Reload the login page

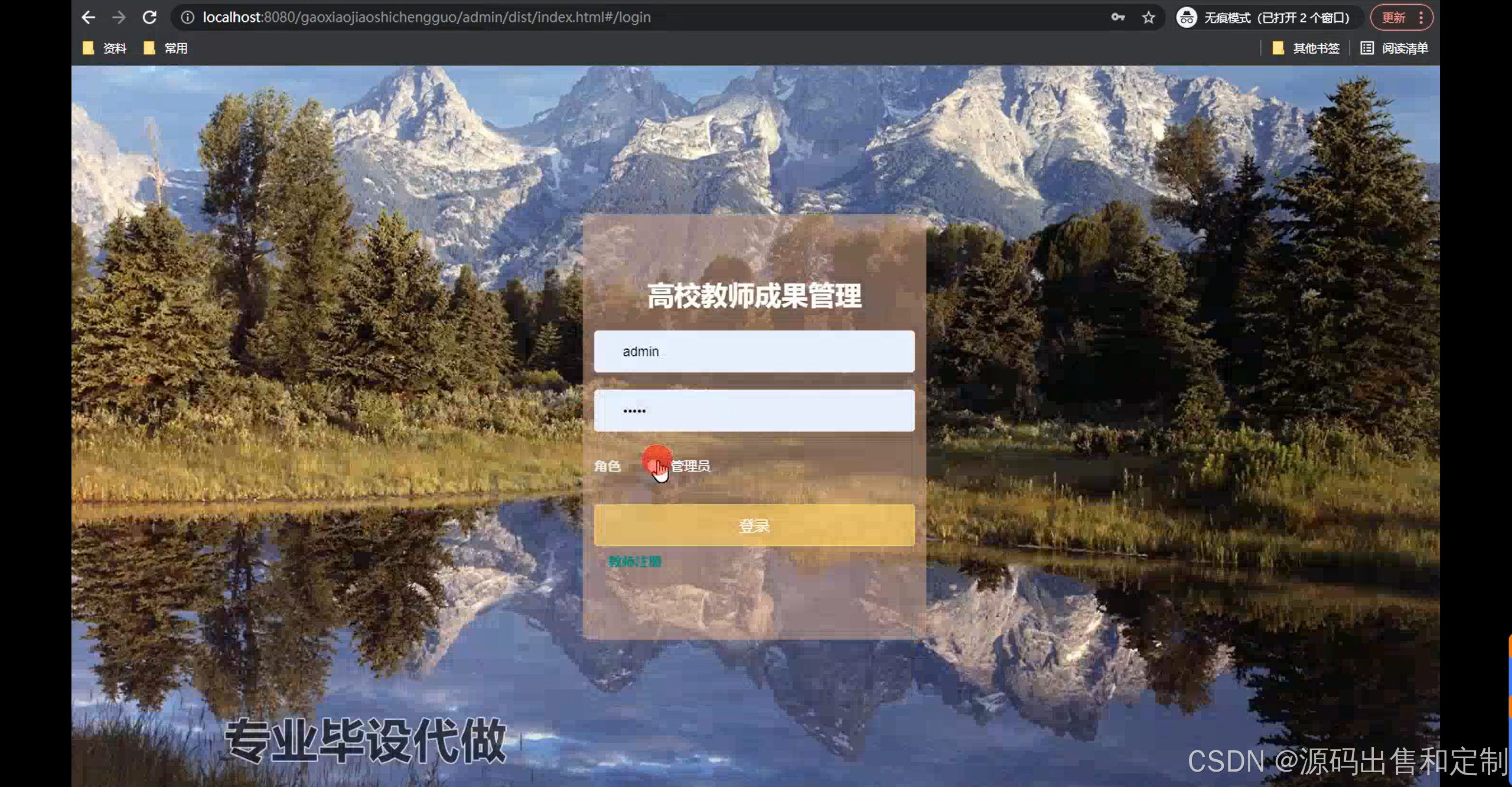(149, 17)
